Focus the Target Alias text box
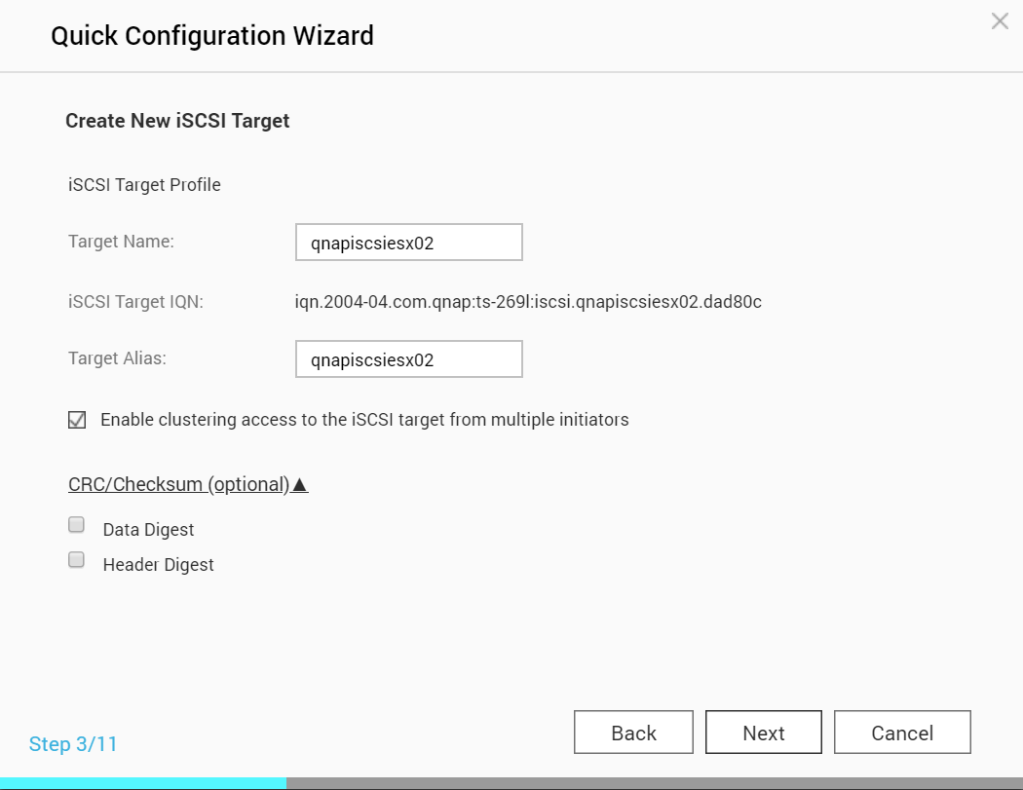1023x790 pixels. point(409,360)
